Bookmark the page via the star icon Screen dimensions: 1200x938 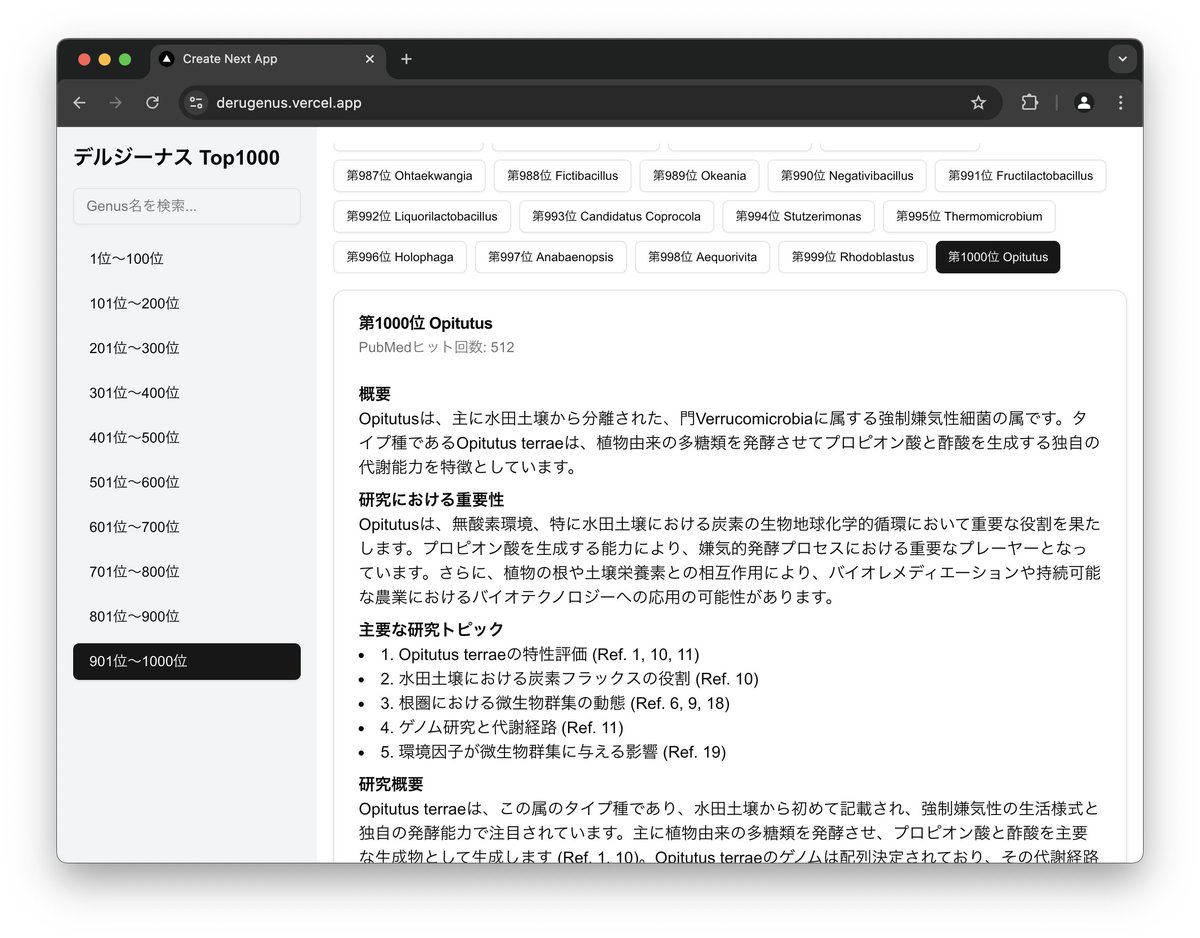click(x=978, y=102)
